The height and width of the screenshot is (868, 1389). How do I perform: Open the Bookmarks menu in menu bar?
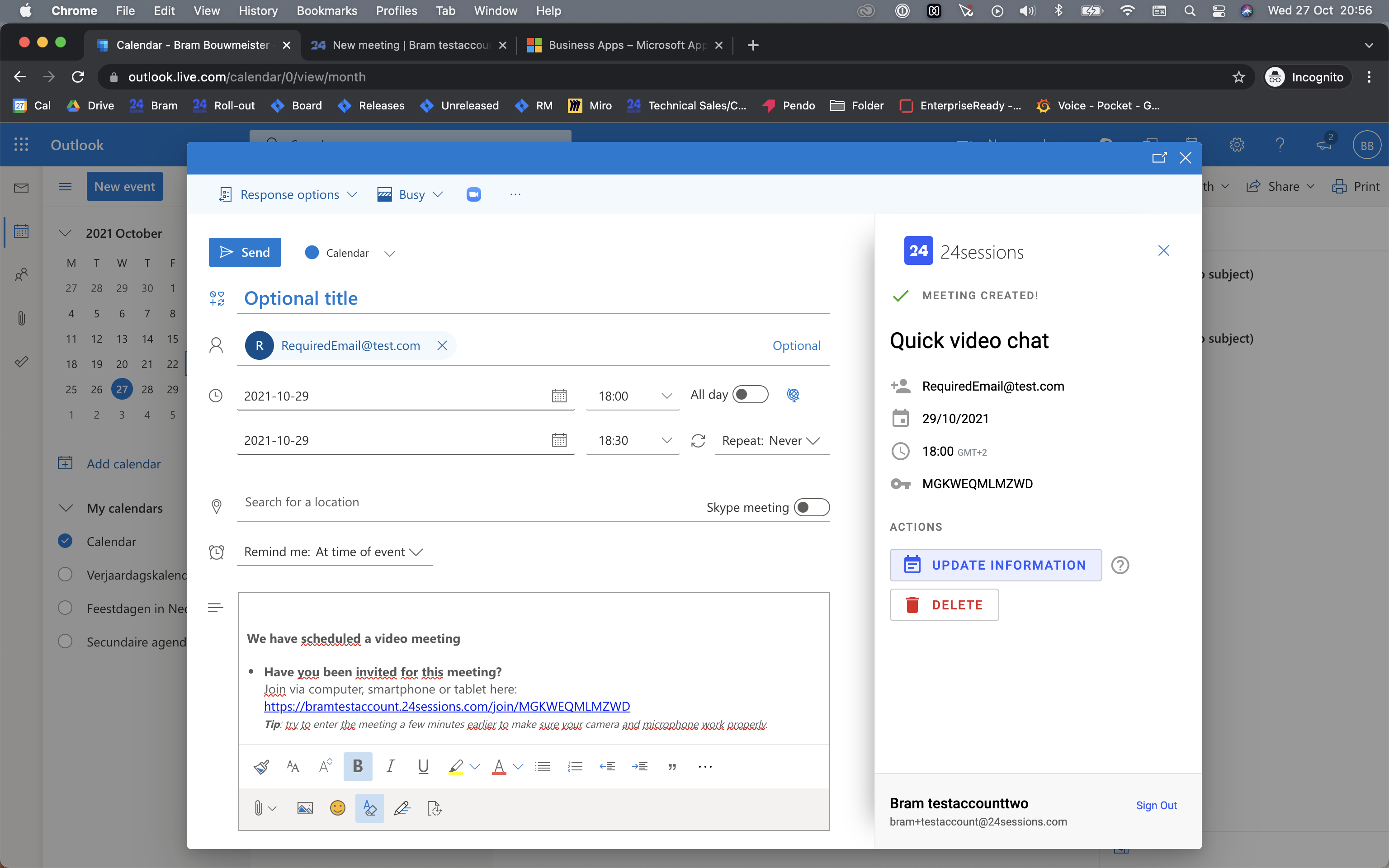pyautogui.click(x=326, y=10)
